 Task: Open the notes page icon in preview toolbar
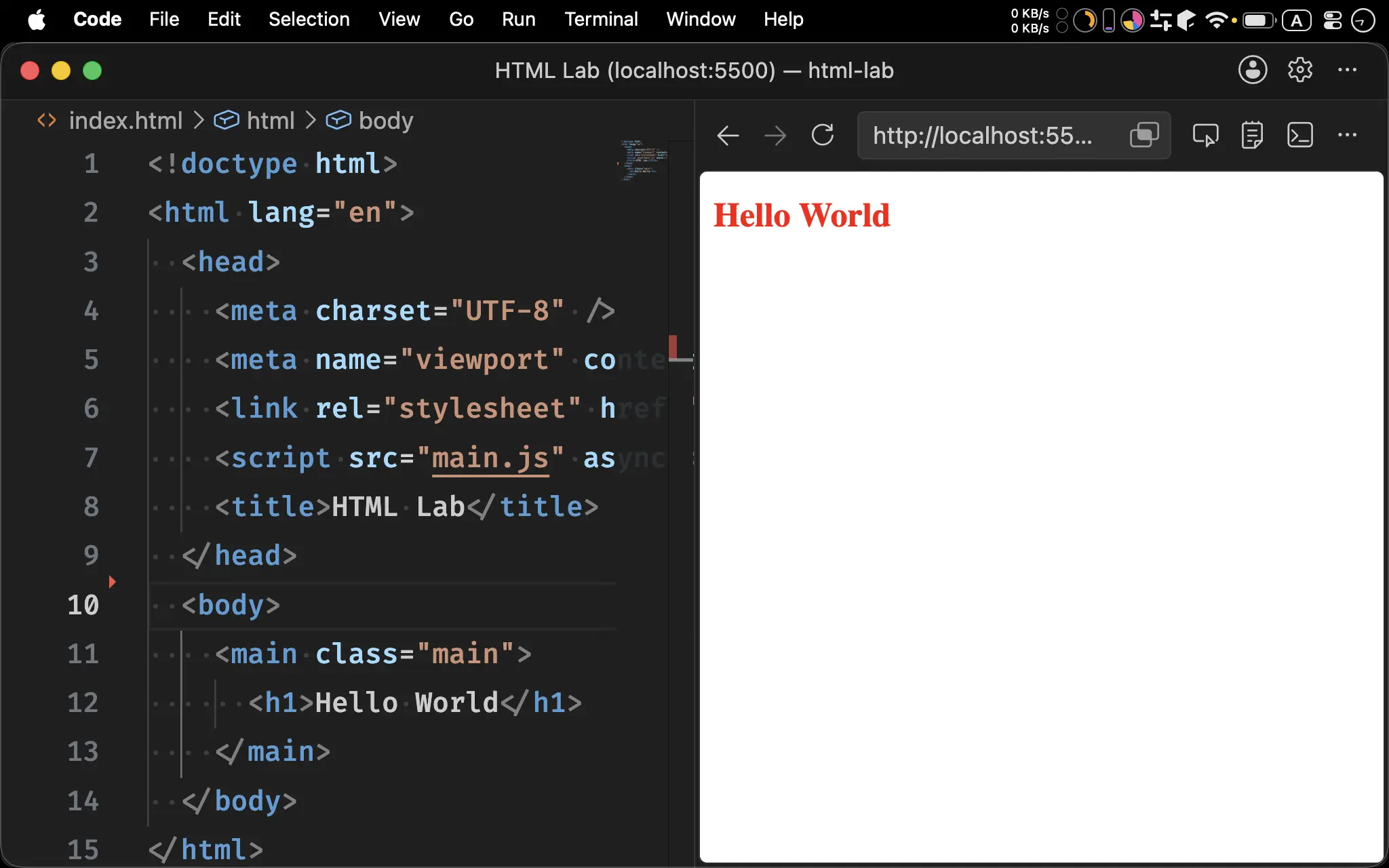[1252, 136]
